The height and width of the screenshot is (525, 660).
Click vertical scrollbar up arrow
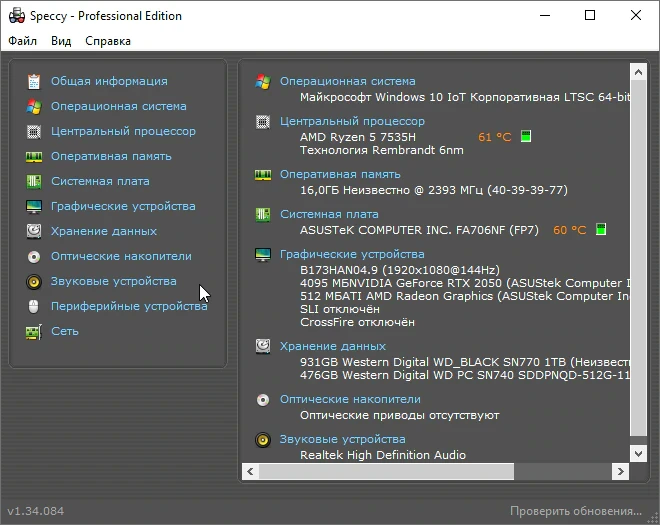638,72
